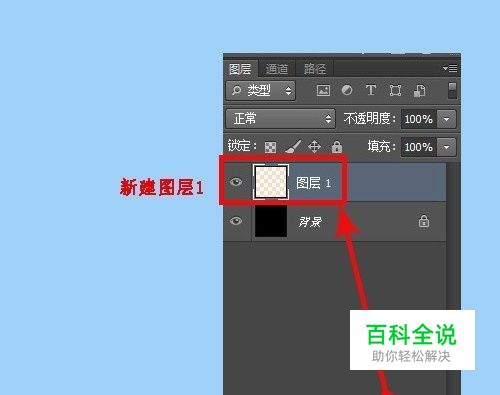Toggle the layer filtering on/off switch
Viewport: 500px width, 395px height.
(452, 90)
